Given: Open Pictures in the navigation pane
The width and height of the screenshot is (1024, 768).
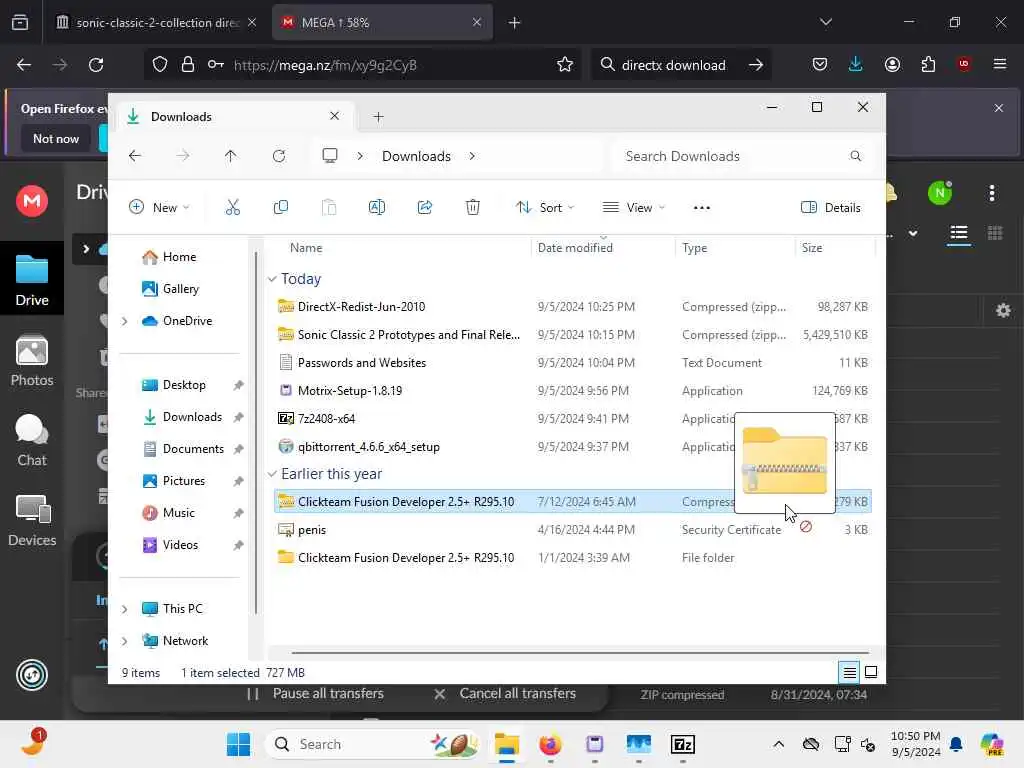Looking at the screenshot, I should click(184, 481).
